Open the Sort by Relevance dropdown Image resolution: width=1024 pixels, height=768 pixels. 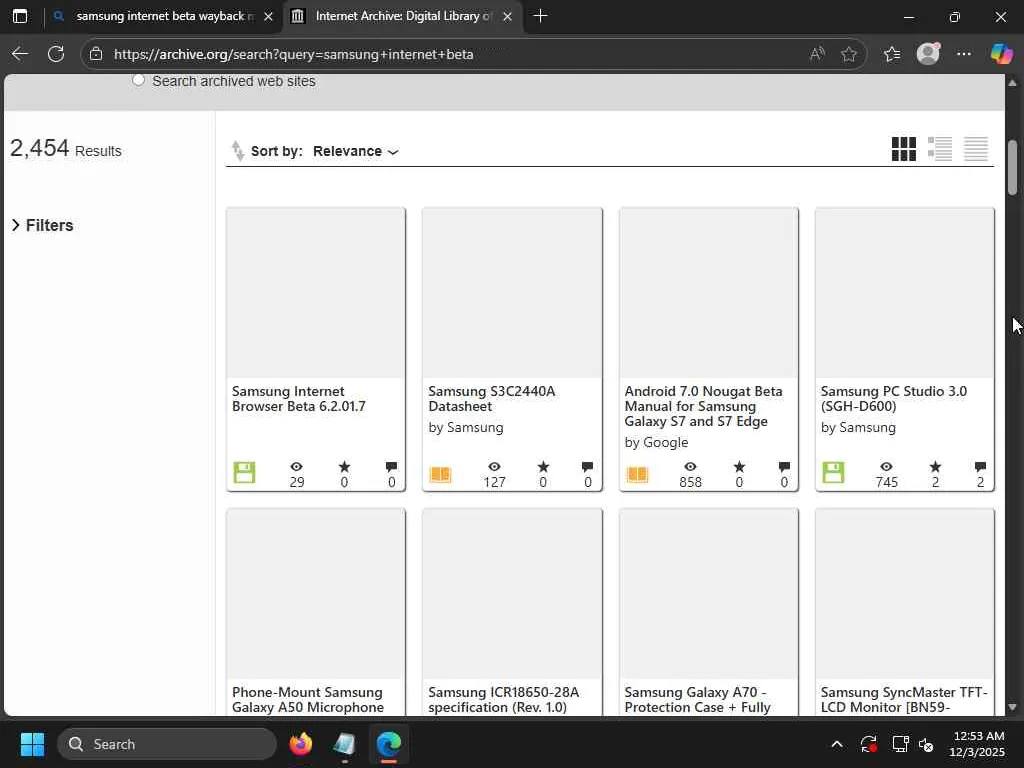coord(355,151)
